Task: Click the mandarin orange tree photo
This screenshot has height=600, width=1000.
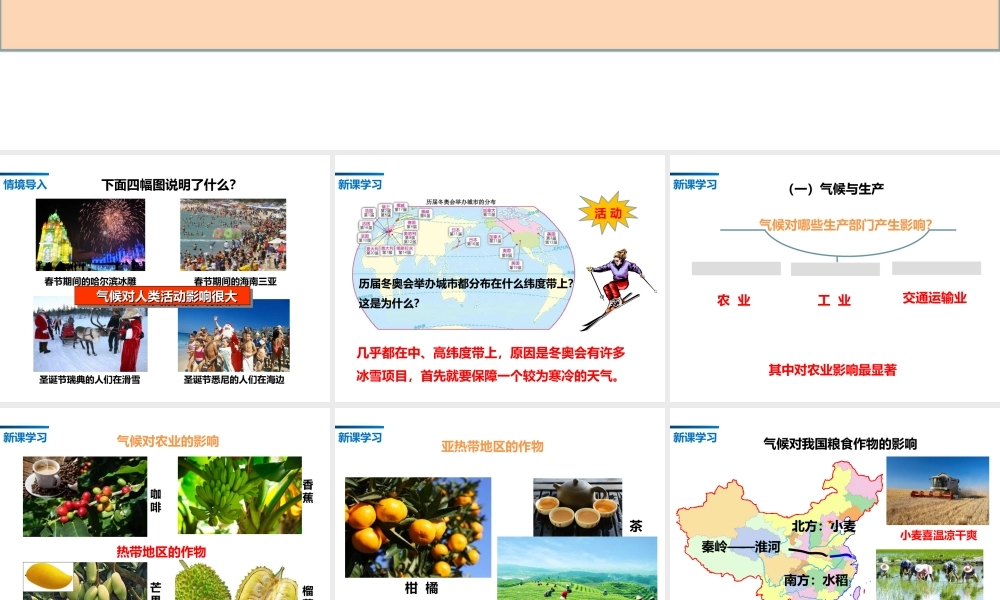Action: (418, 527)
